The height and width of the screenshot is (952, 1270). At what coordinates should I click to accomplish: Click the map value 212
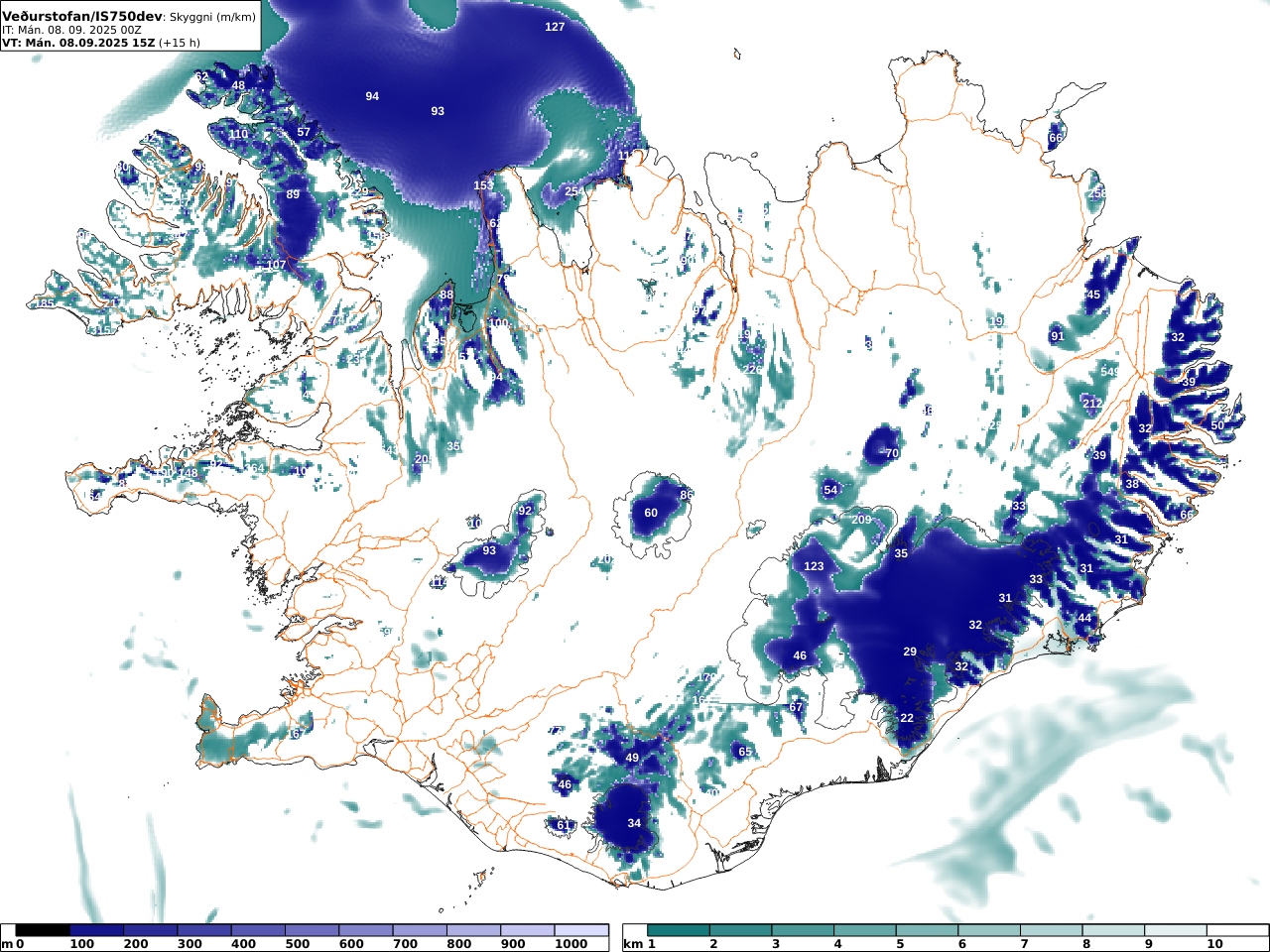(x=1091, y=404)
